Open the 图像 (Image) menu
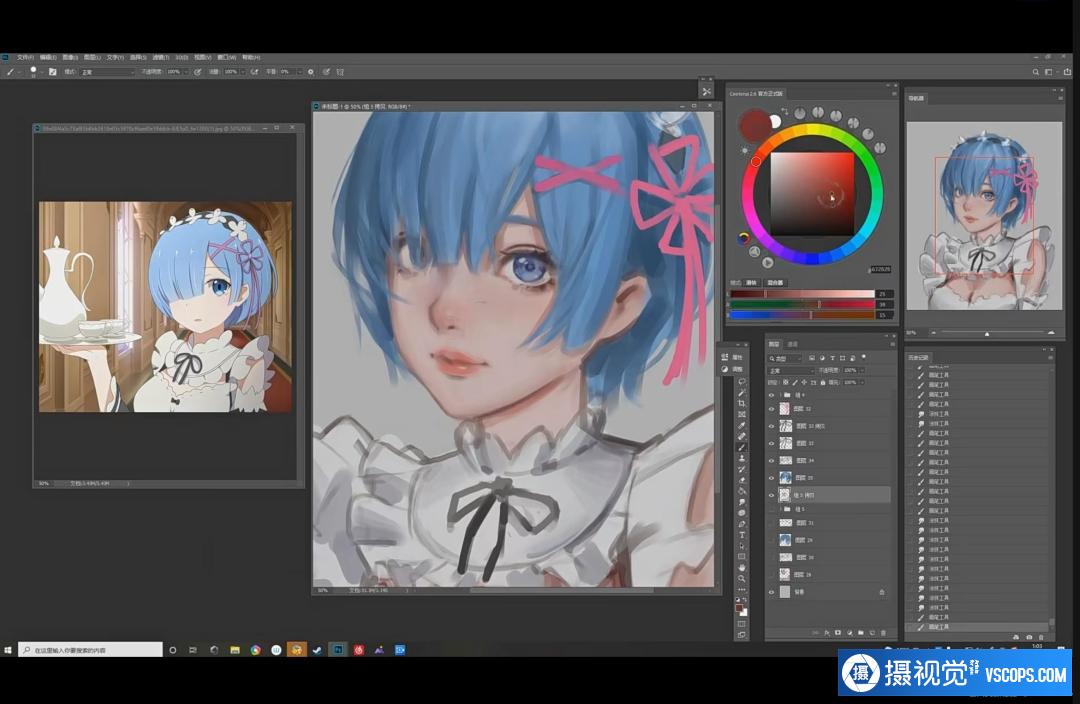1080x704 pixels. coord(70,57)
